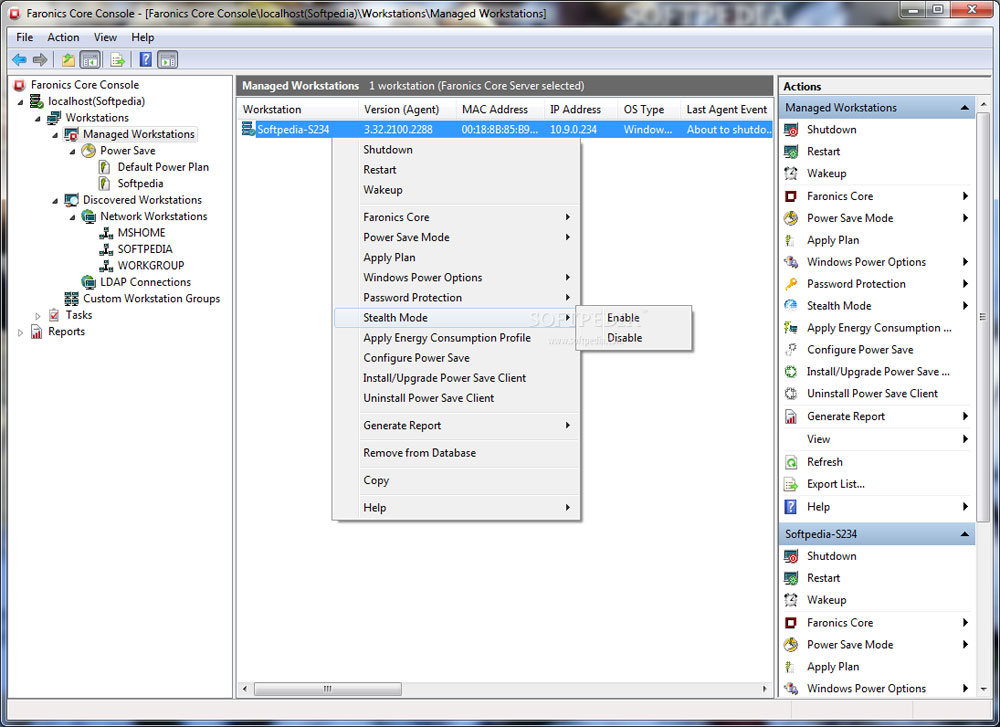Select the Default Power Plan tree item
The width and height of the screenshot is (1000, 727).
coord(163,167)
